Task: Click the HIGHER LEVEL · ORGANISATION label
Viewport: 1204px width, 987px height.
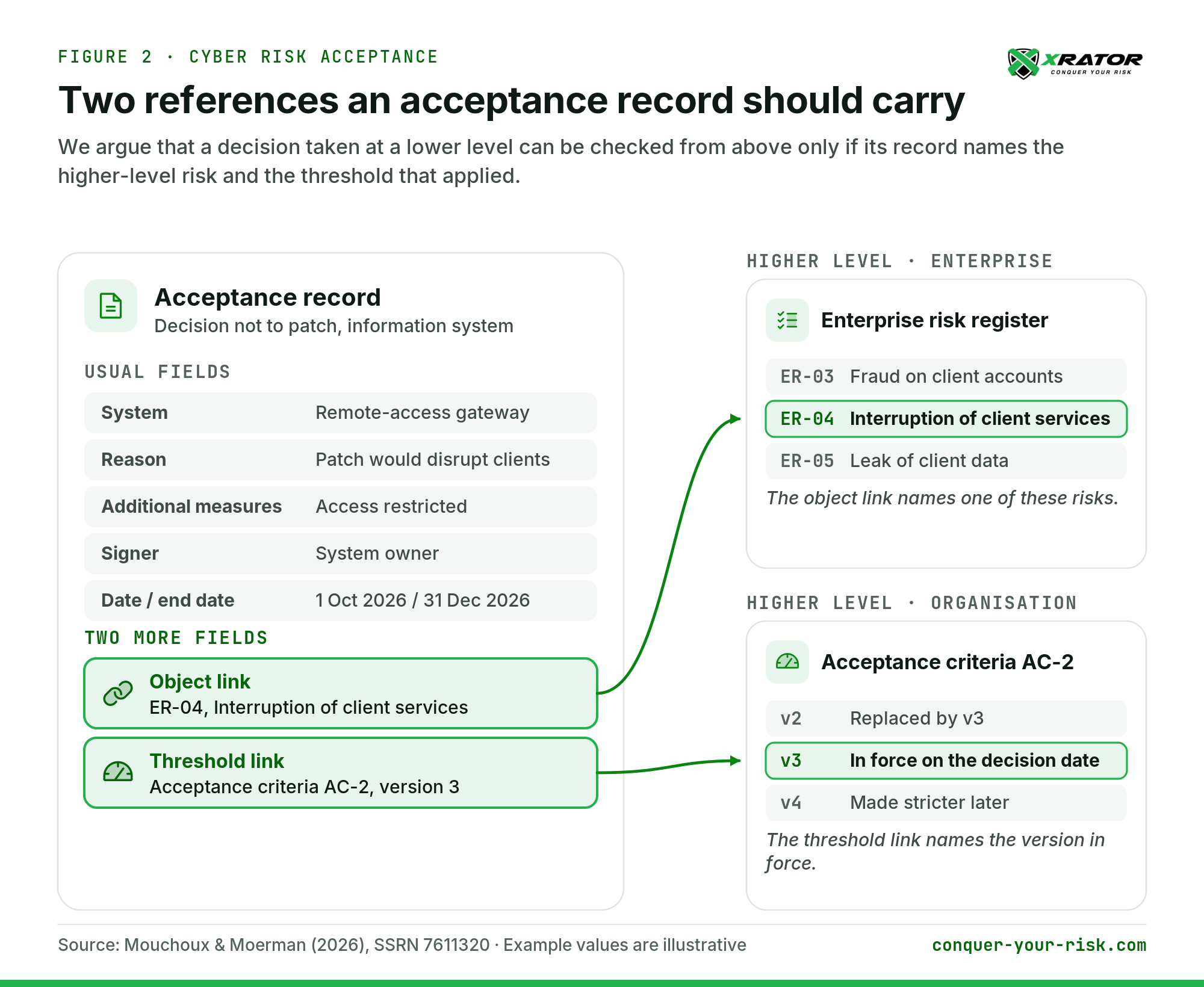Action: coord(911,603)
